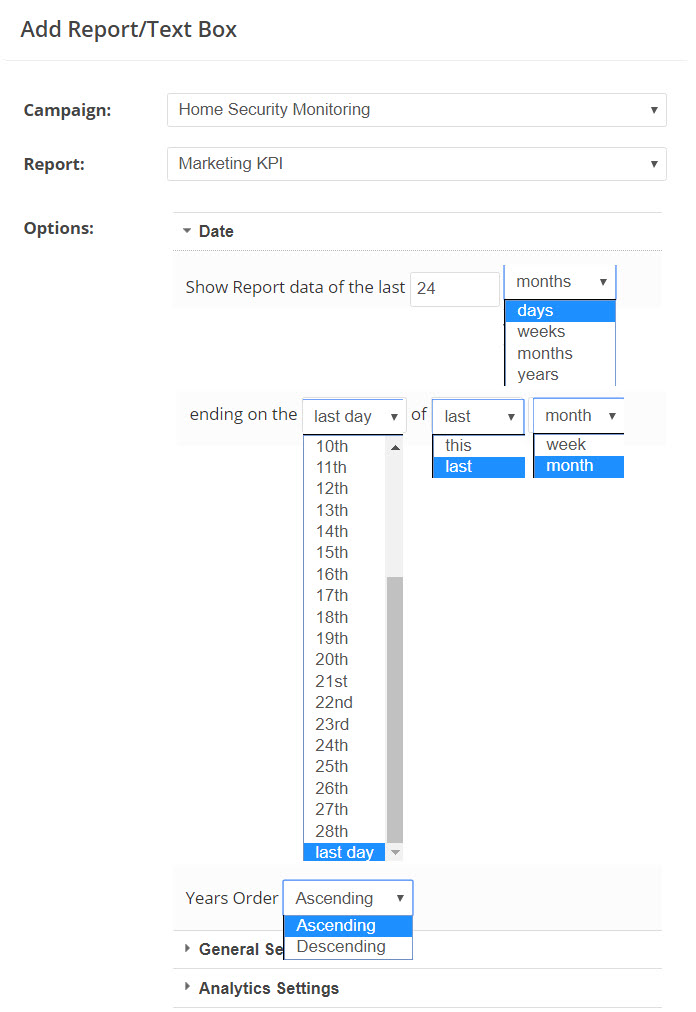Expand the Analytics Settings section
Viewport: 696px width, 1012px height.
(268, 988)
